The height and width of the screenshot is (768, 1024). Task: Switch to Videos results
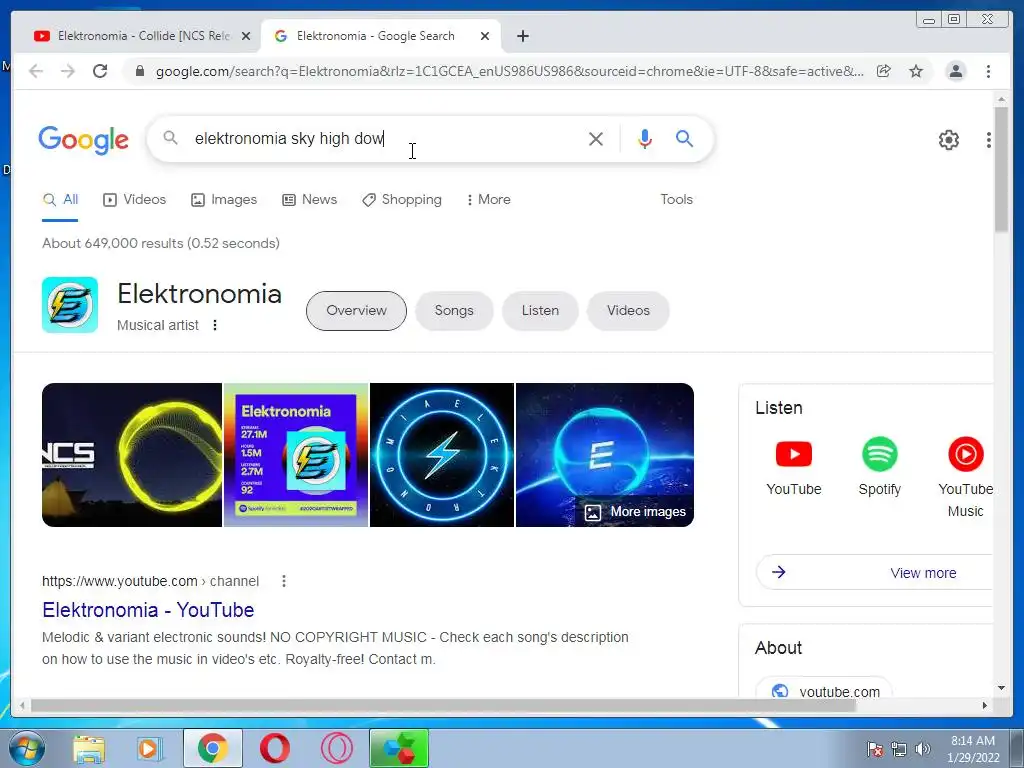[x=135, y=200]
